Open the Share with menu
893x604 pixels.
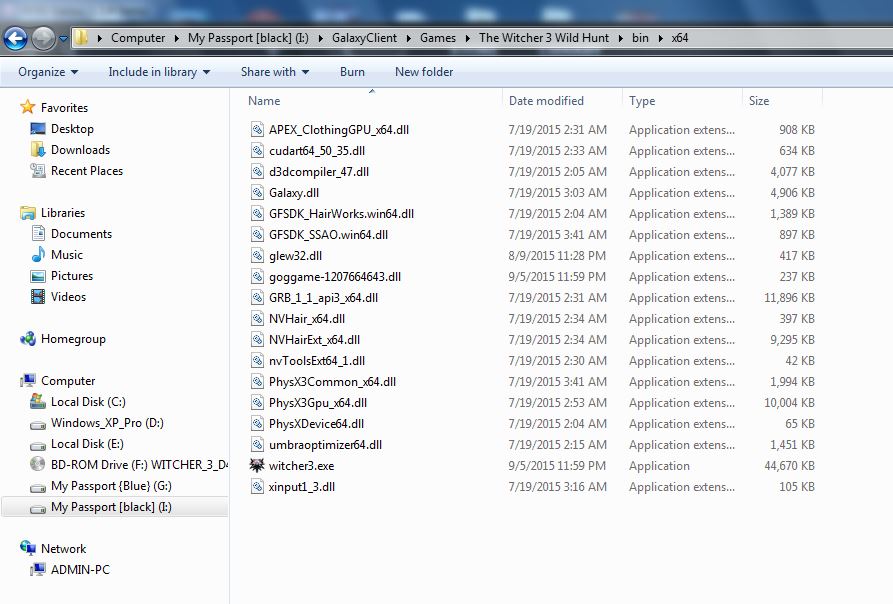pos(275,72)
